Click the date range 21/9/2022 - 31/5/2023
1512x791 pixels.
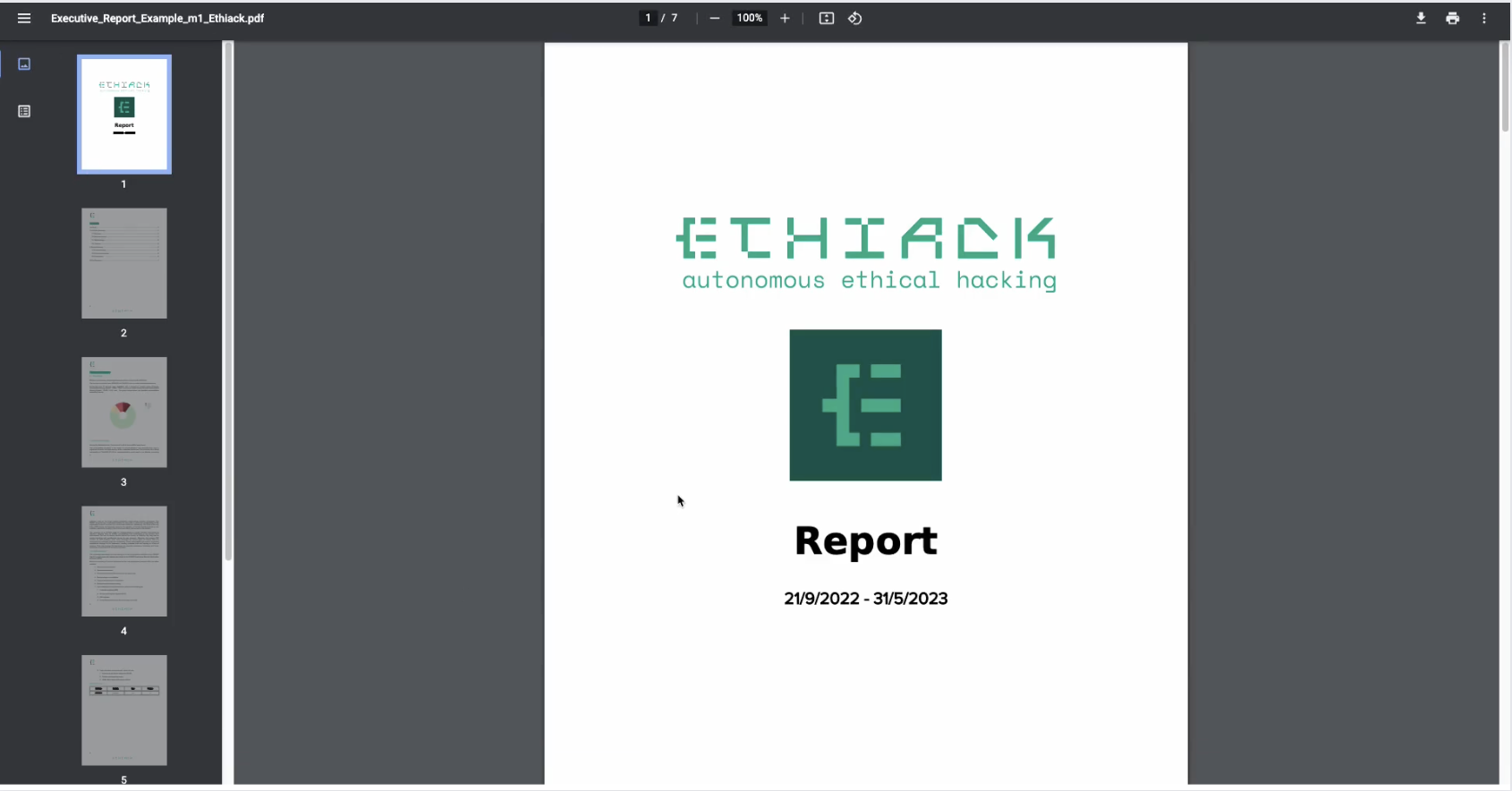pyautogui.click(x=866, y=599)
